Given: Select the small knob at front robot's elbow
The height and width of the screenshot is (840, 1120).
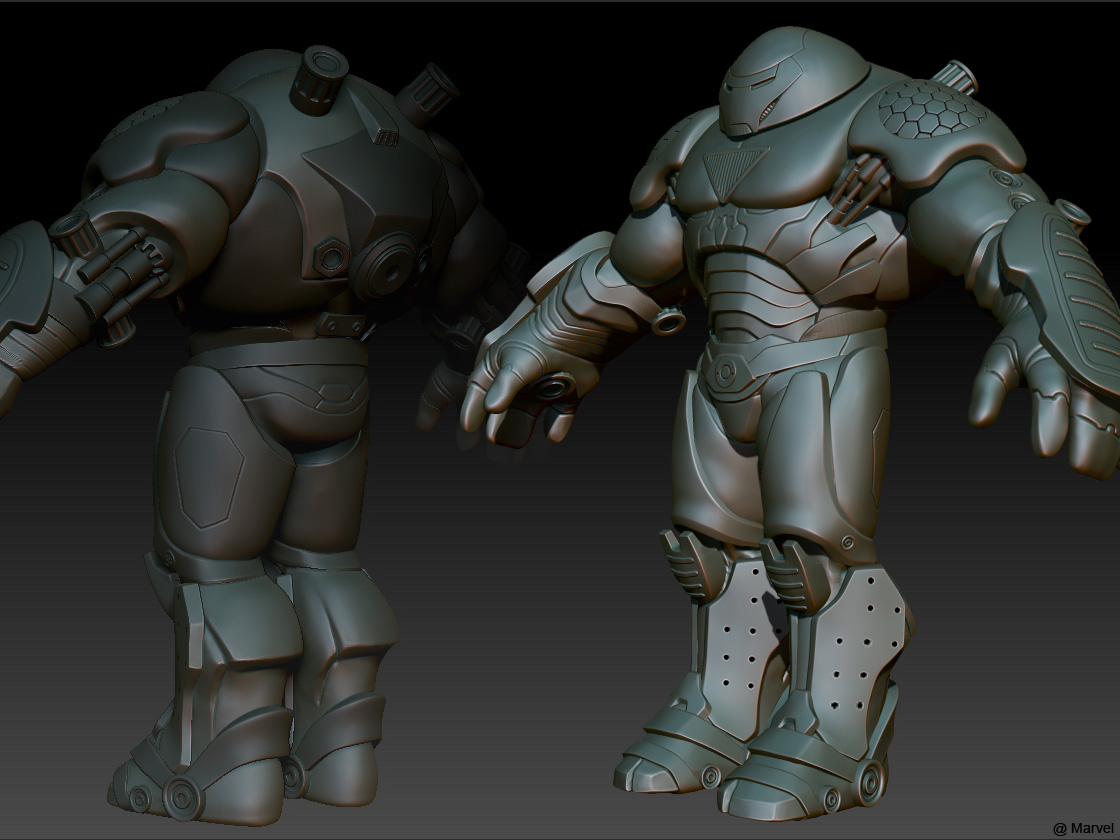Looking at the screenshot, I should tap(665, 318).
